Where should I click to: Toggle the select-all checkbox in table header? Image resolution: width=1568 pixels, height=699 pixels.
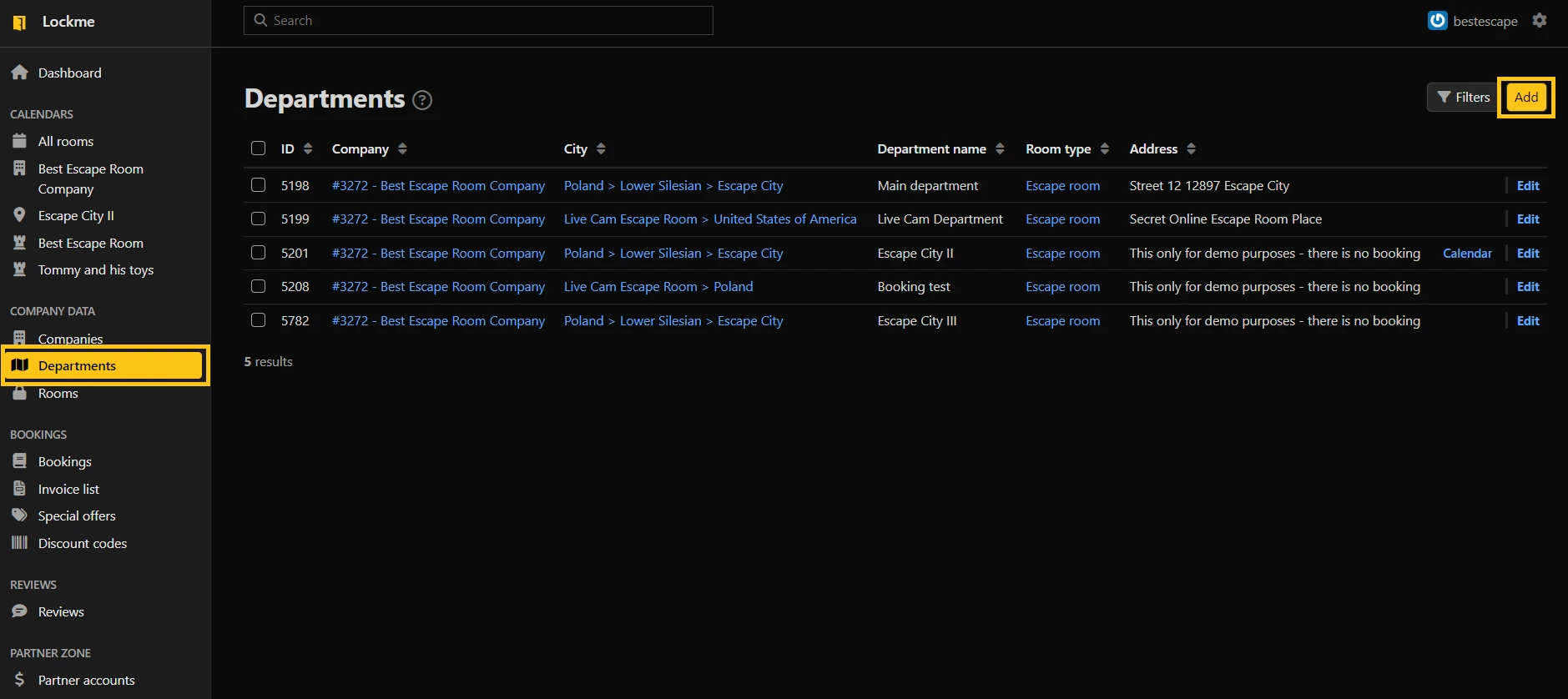point(259,148)
